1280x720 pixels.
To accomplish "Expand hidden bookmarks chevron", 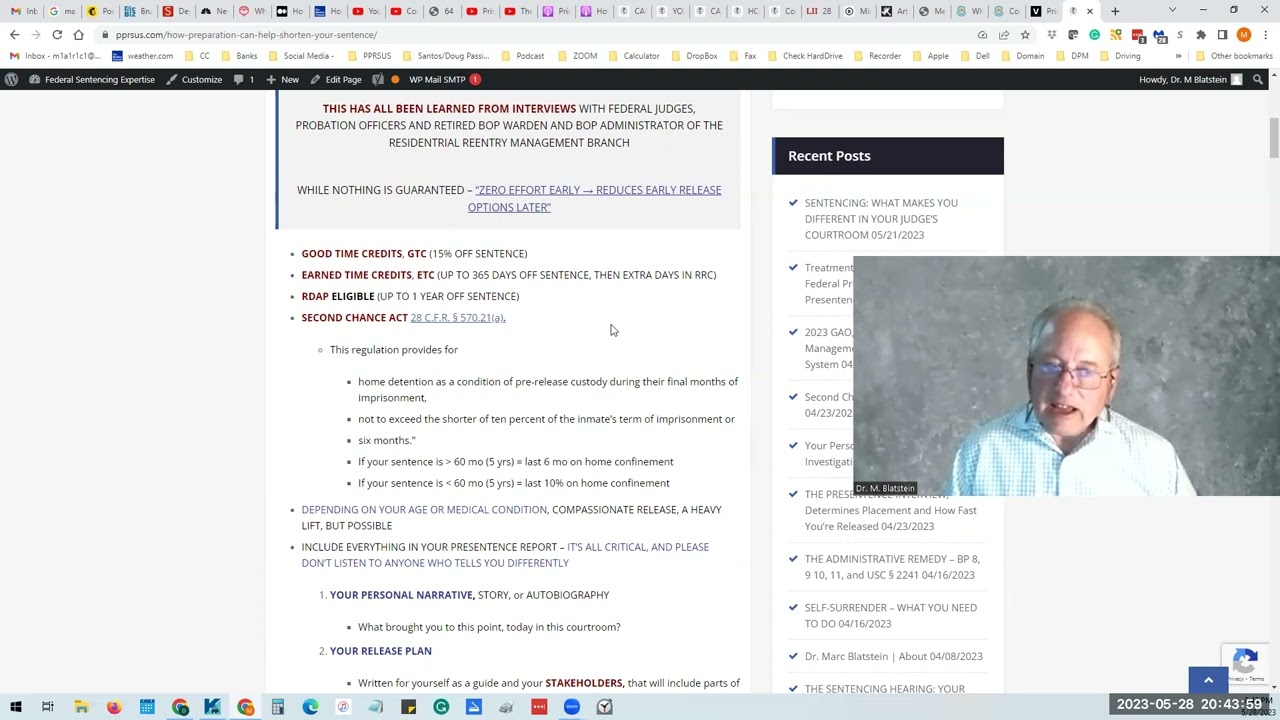I will (1178, 56).
